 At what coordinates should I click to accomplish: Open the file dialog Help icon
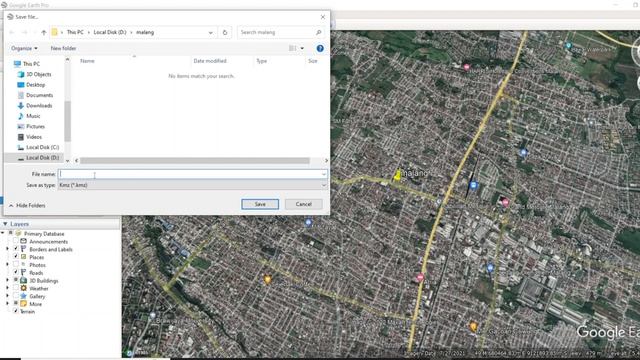click(x=320, y=48)
